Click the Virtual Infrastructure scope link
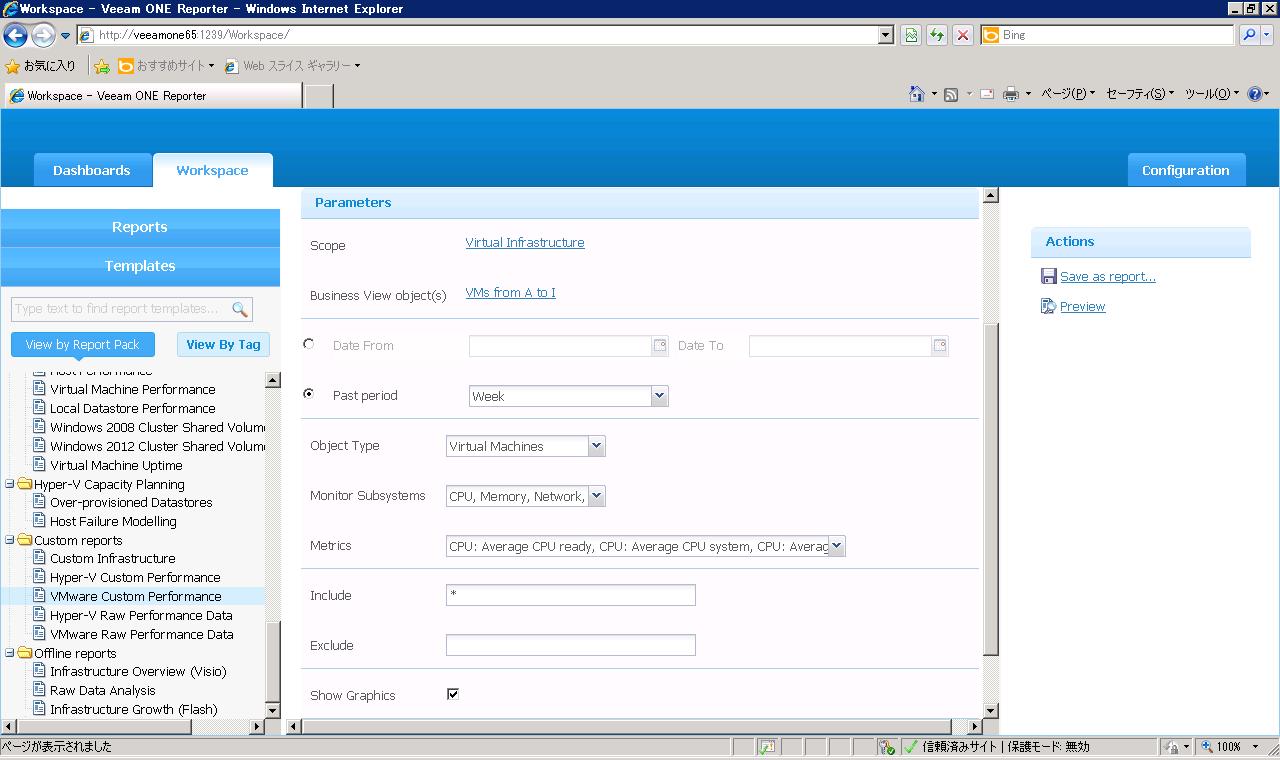The height and width of the screenshot is (760, 1280). tap(525, 243)
